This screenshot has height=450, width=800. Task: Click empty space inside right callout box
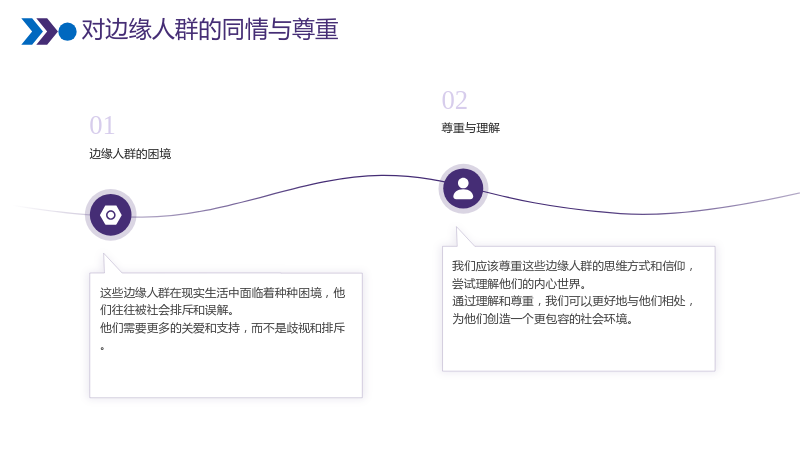point(579,349)
